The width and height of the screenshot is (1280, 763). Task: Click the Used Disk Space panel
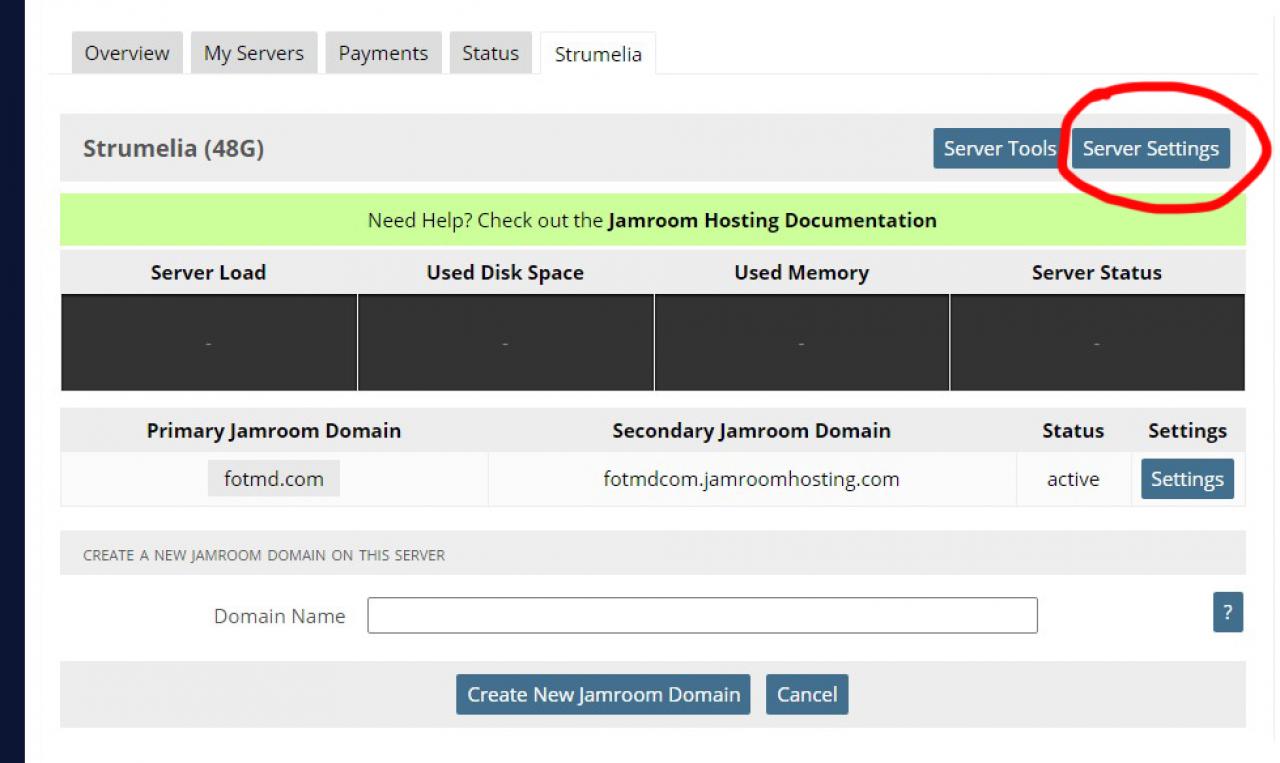(505, 342)
